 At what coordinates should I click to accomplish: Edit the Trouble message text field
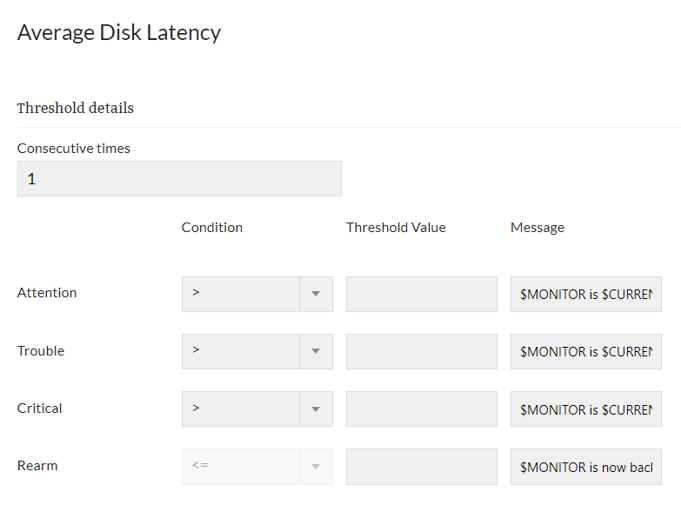click(586, 351)
